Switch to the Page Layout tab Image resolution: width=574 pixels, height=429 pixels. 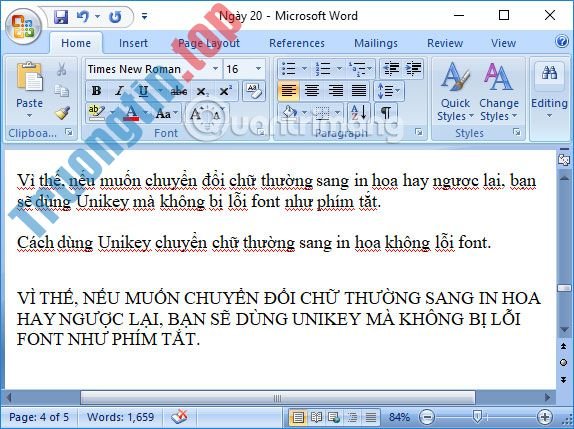(209, 43)
